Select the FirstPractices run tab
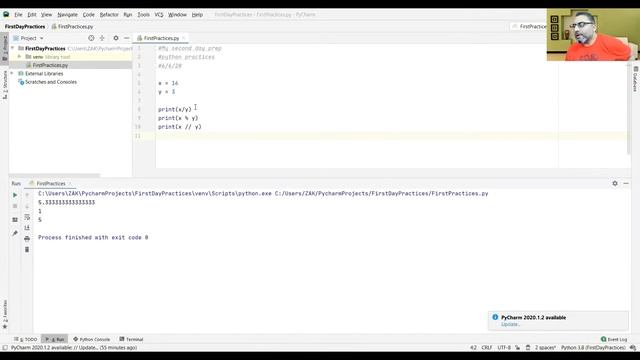The height and width of the screenshot is (360, 640). [51, 184]
